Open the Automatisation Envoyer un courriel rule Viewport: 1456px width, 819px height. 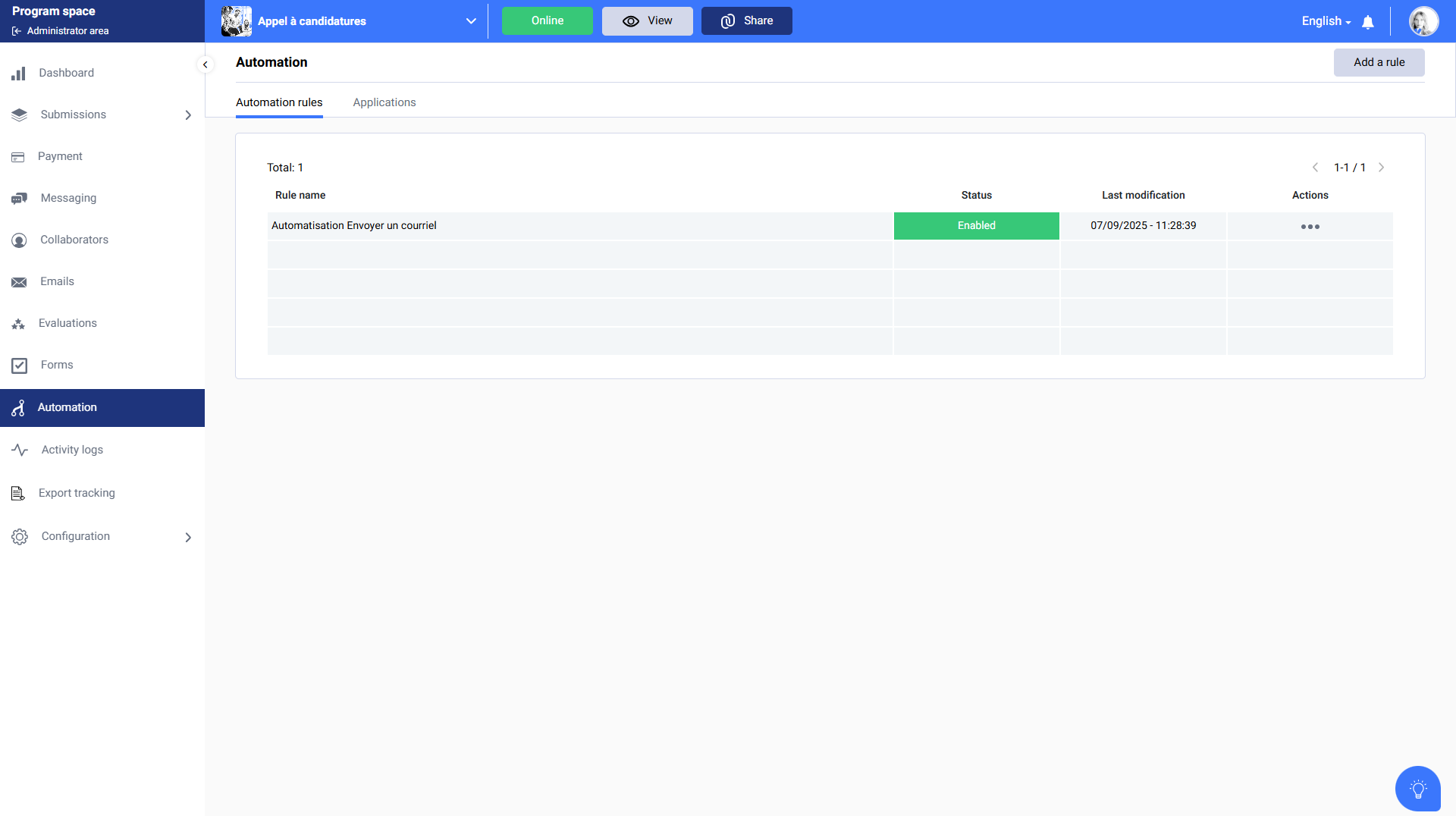pos(354,225)
